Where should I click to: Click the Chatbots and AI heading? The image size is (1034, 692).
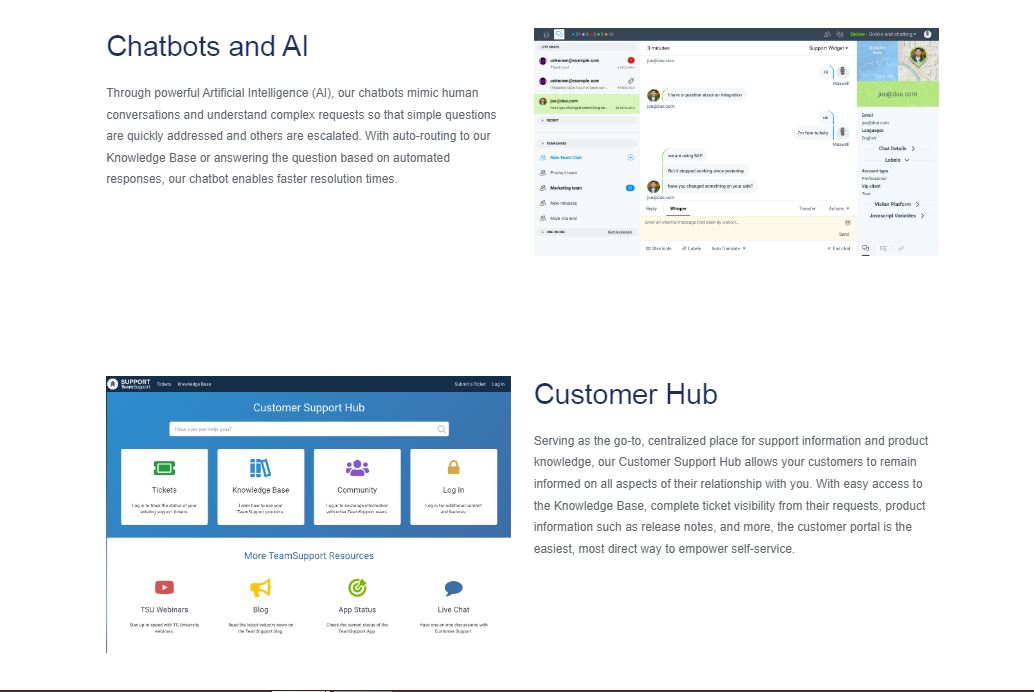pos(207,46)
